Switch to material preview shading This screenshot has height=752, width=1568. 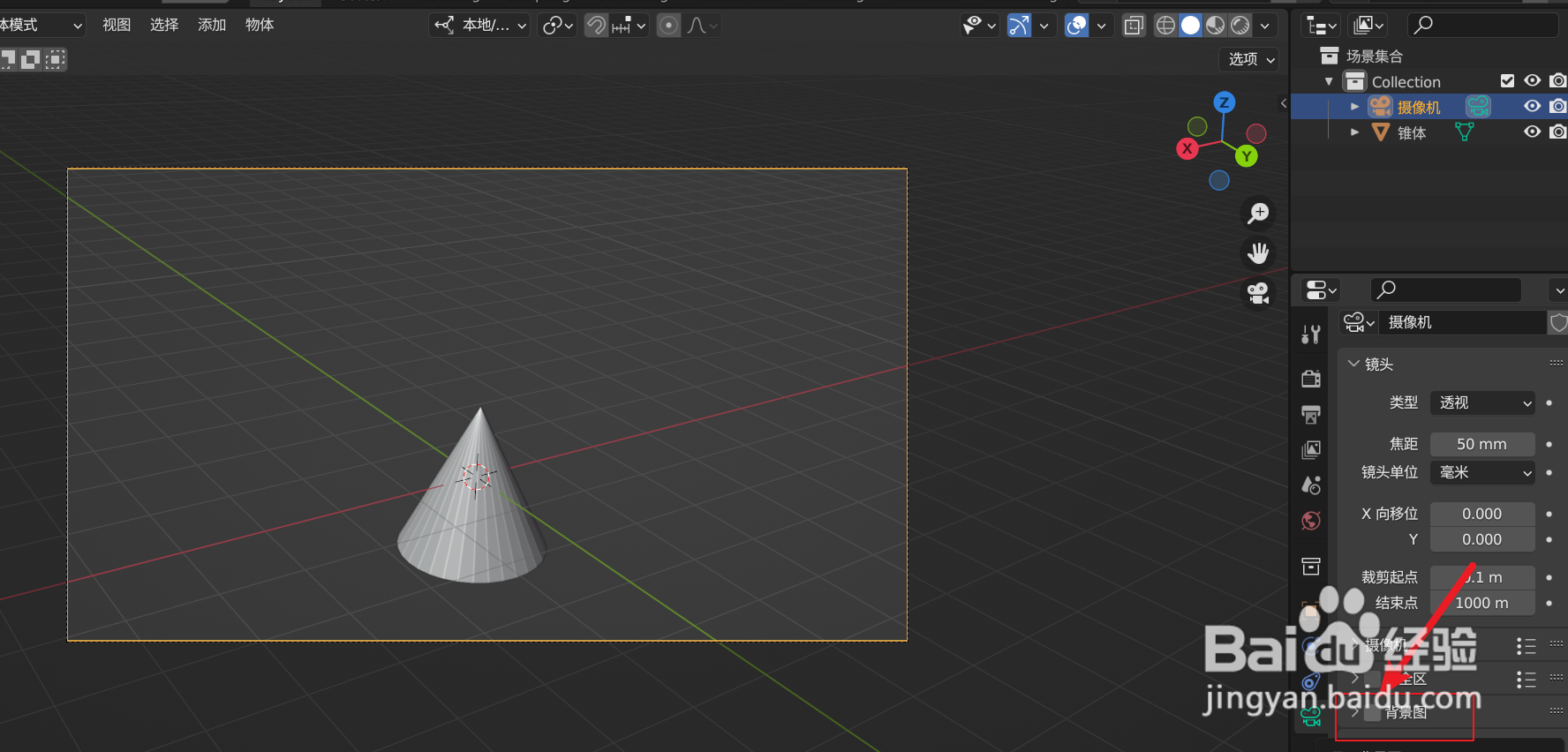coord(1216,26)
